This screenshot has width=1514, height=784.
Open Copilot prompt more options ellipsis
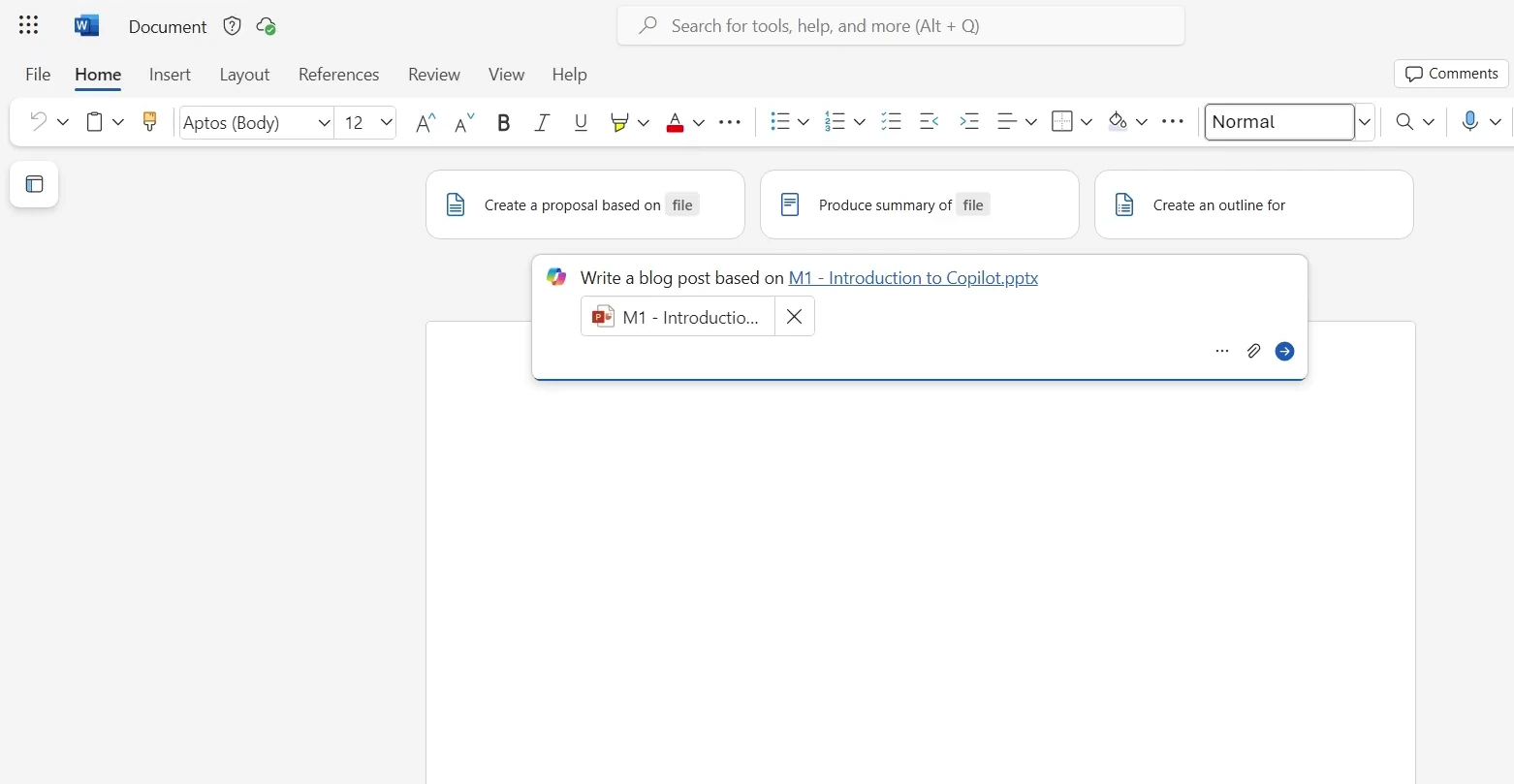[x=1222, y=351]
